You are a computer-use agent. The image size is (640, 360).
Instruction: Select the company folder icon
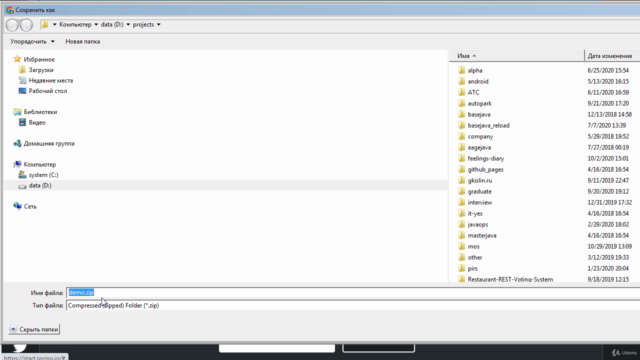[x=462, y=136]
